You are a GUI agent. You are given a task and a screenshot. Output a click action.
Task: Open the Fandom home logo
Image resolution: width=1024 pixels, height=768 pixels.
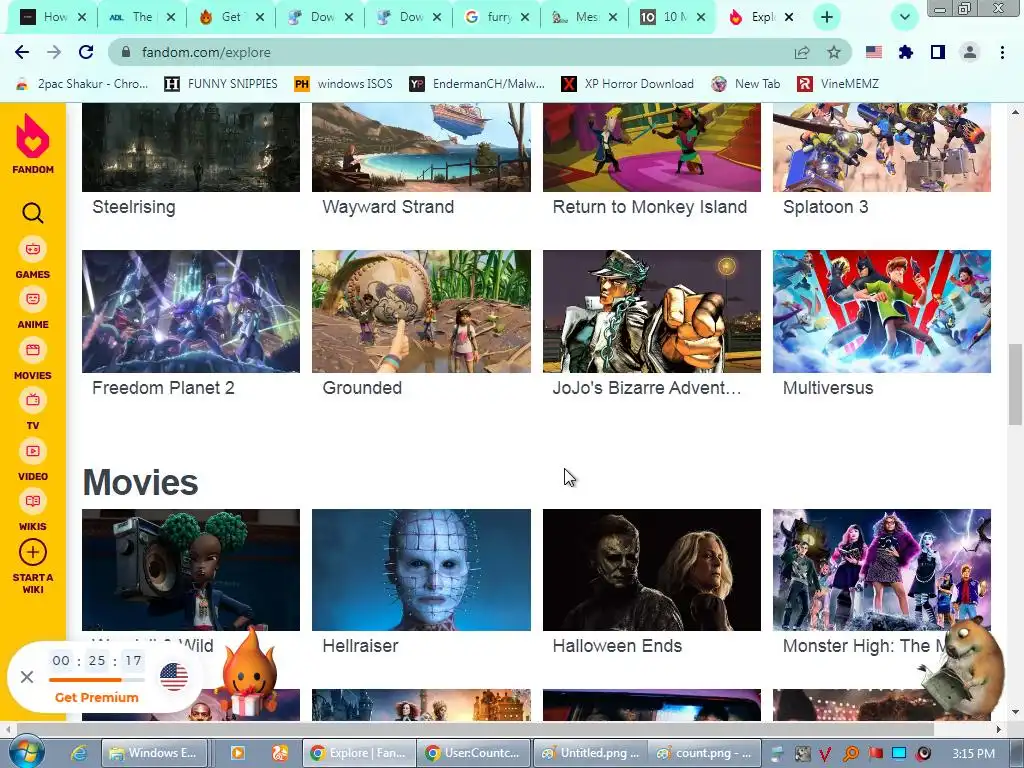[x=33, y=144]
